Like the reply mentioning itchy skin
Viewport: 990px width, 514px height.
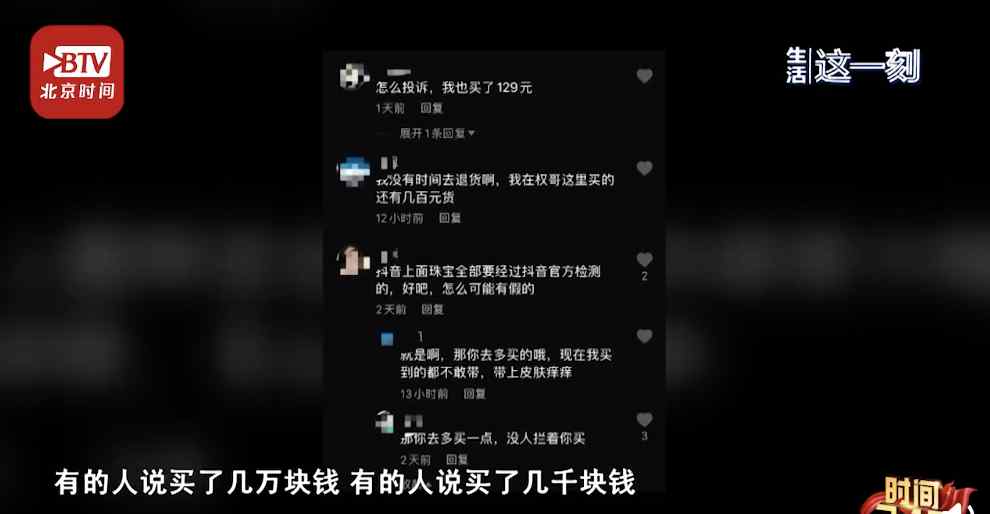click(x=644, y=336)
